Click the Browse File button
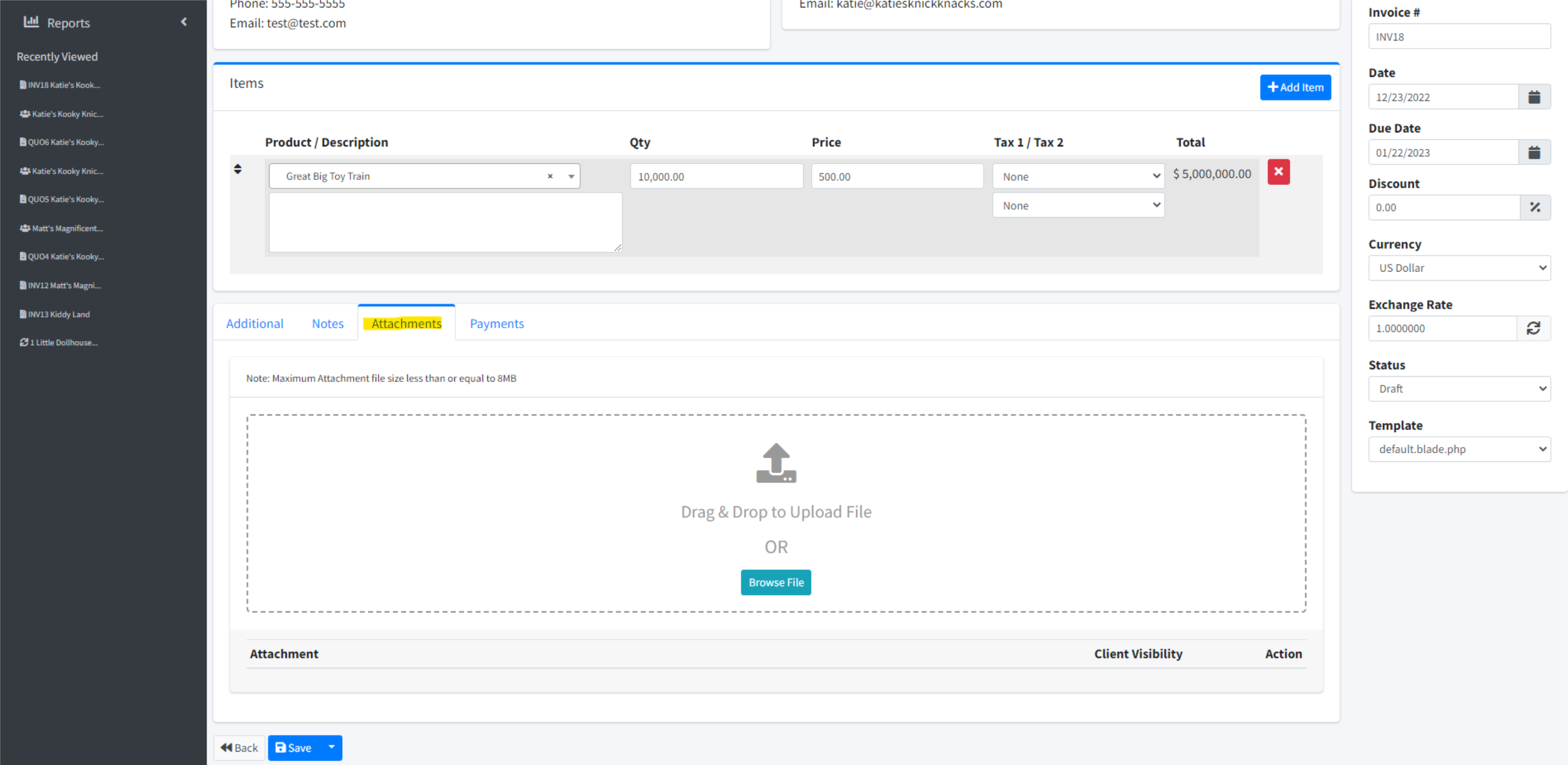This screenshot has height=765, width=1568. pos(775,583)
